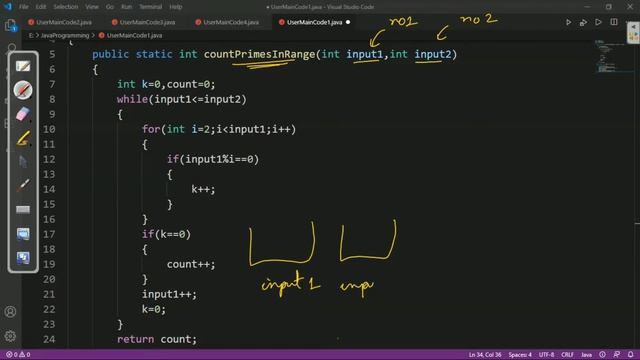Viewport: 640px width, 360px height.
Task: Click the 'while(input1<=input2)' code line
Action: point(182,99)
